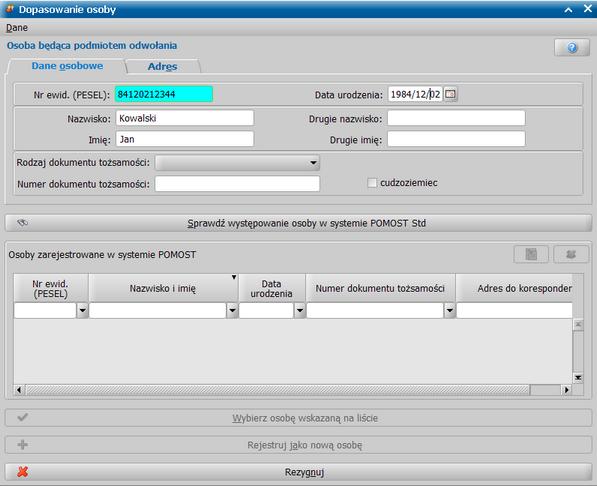The height and width of the screenshot is (486, 597).
Task: Click into the Nazwisko field containing Kowalski
Action: (185, 118)
